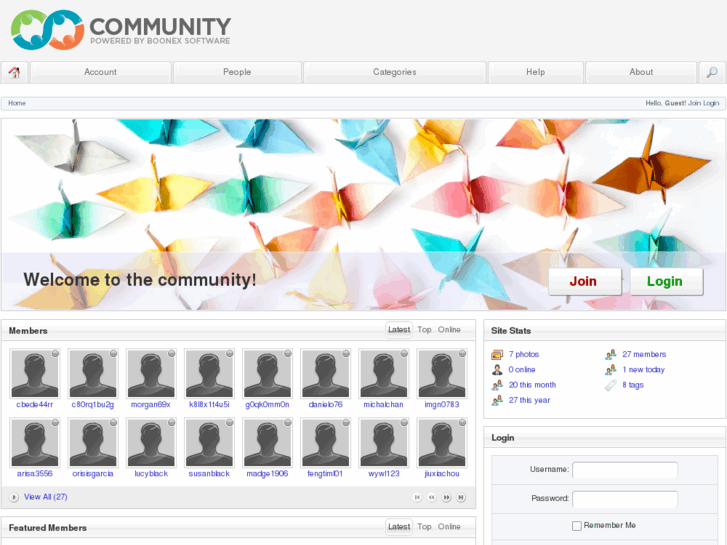Open the lucyblack avatar thumbnail
This screenshot has height=545, width=727.
pyautogui.click(x=151, y=442)
